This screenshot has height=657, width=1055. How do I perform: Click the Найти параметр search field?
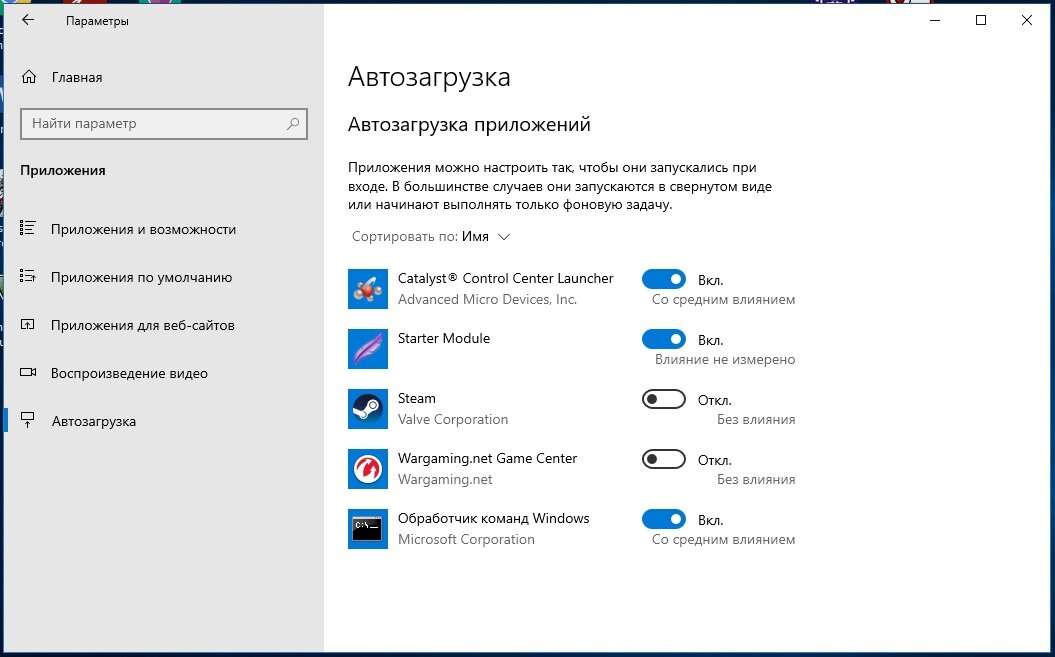pyautogui.click(x=163, y=124)
